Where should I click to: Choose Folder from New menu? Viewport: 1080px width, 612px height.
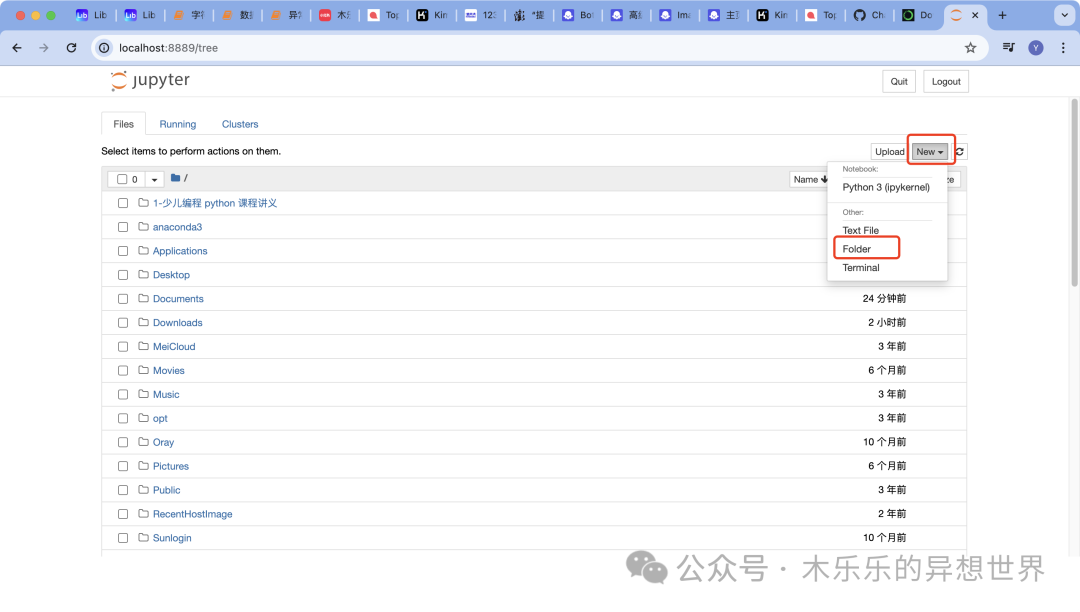coord(856,249)
